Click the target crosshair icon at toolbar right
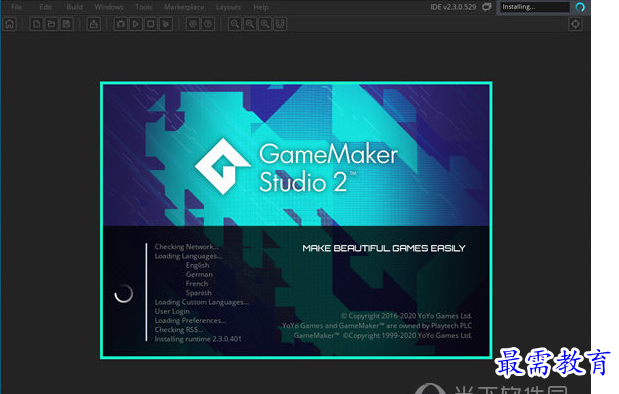This screenshot has height=394, width=619. click(x=575, y=24)
